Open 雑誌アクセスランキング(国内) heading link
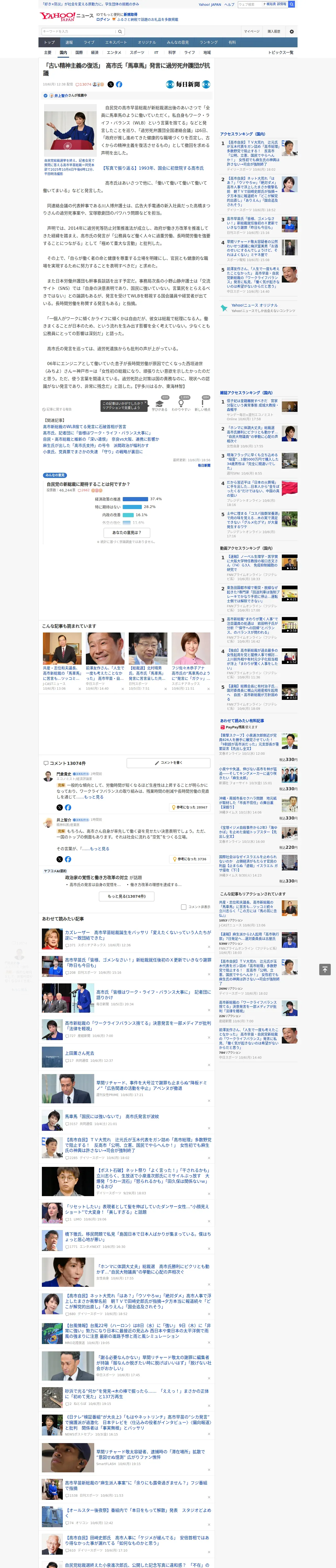This screenshot has width=336, height=1568. tap(246, 393)
